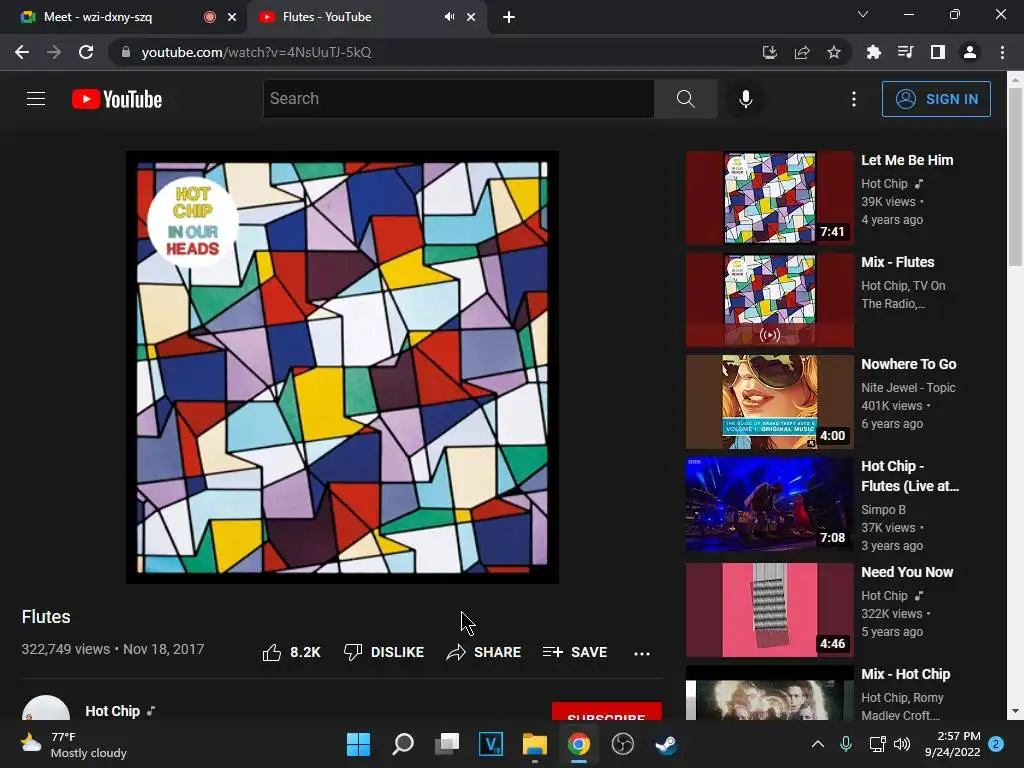Open Steam from the taskbar
Viewport: 1024px width, 768px height.
click(666, 744)
